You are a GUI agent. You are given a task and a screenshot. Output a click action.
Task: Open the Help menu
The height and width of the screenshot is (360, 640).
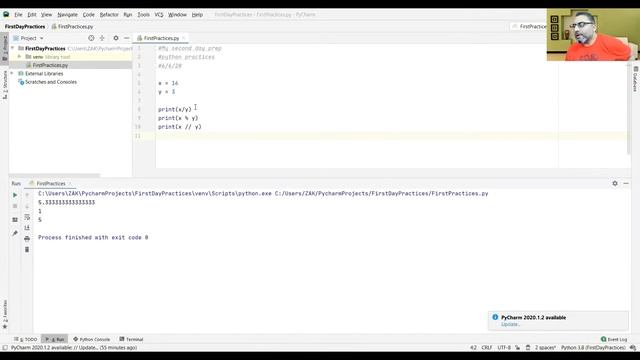pos(197,14)
